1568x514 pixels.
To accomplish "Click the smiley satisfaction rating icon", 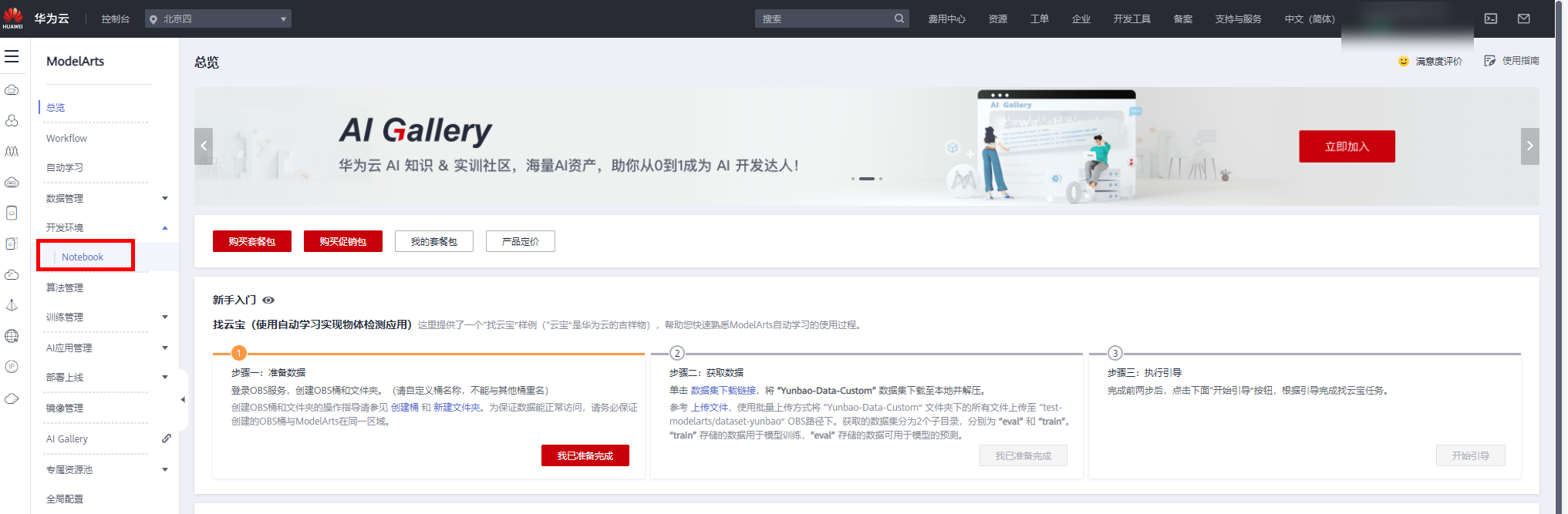I will 1404,61.
